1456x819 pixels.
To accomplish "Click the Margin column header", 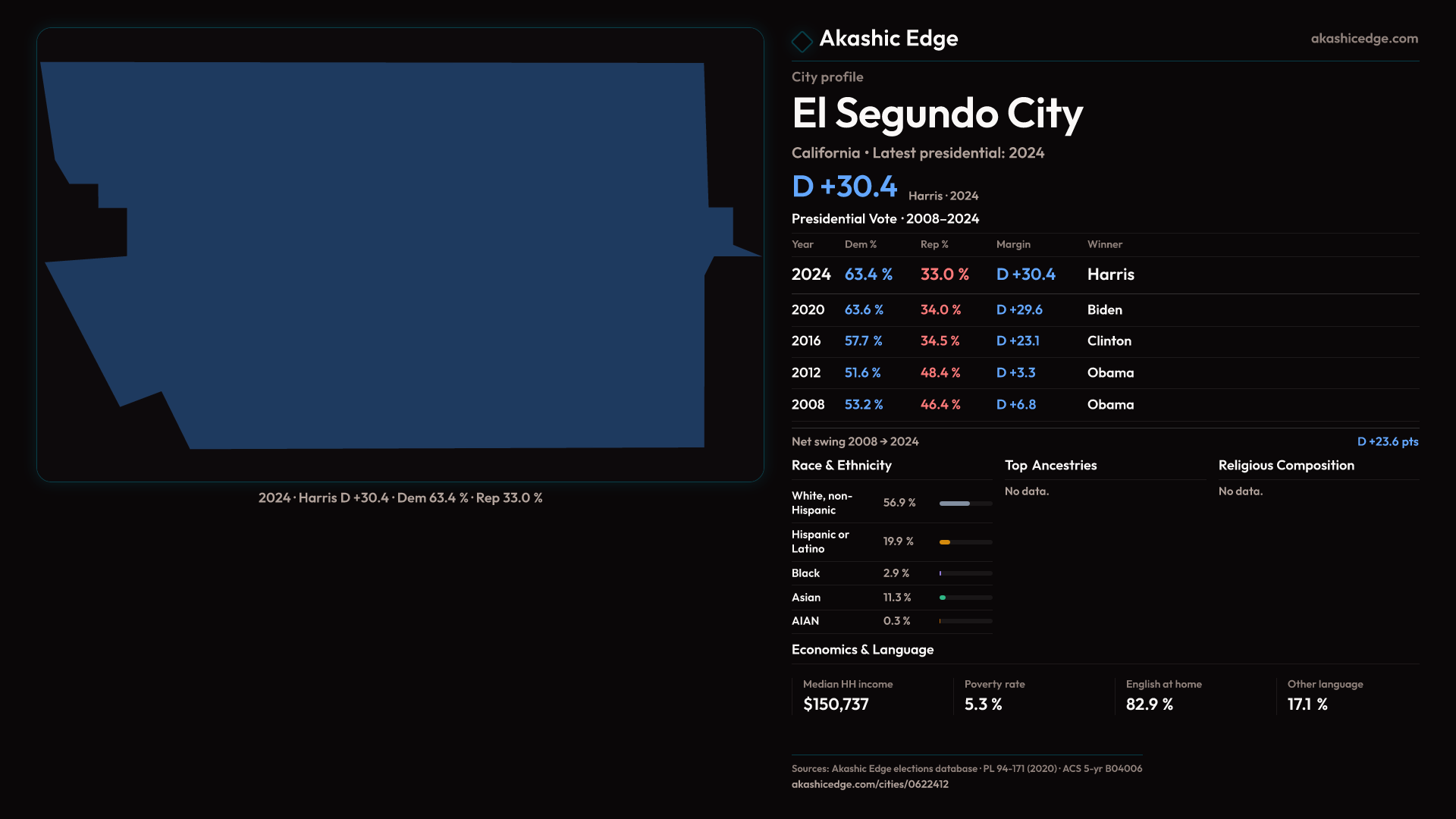I will [x=1013, y=244].
